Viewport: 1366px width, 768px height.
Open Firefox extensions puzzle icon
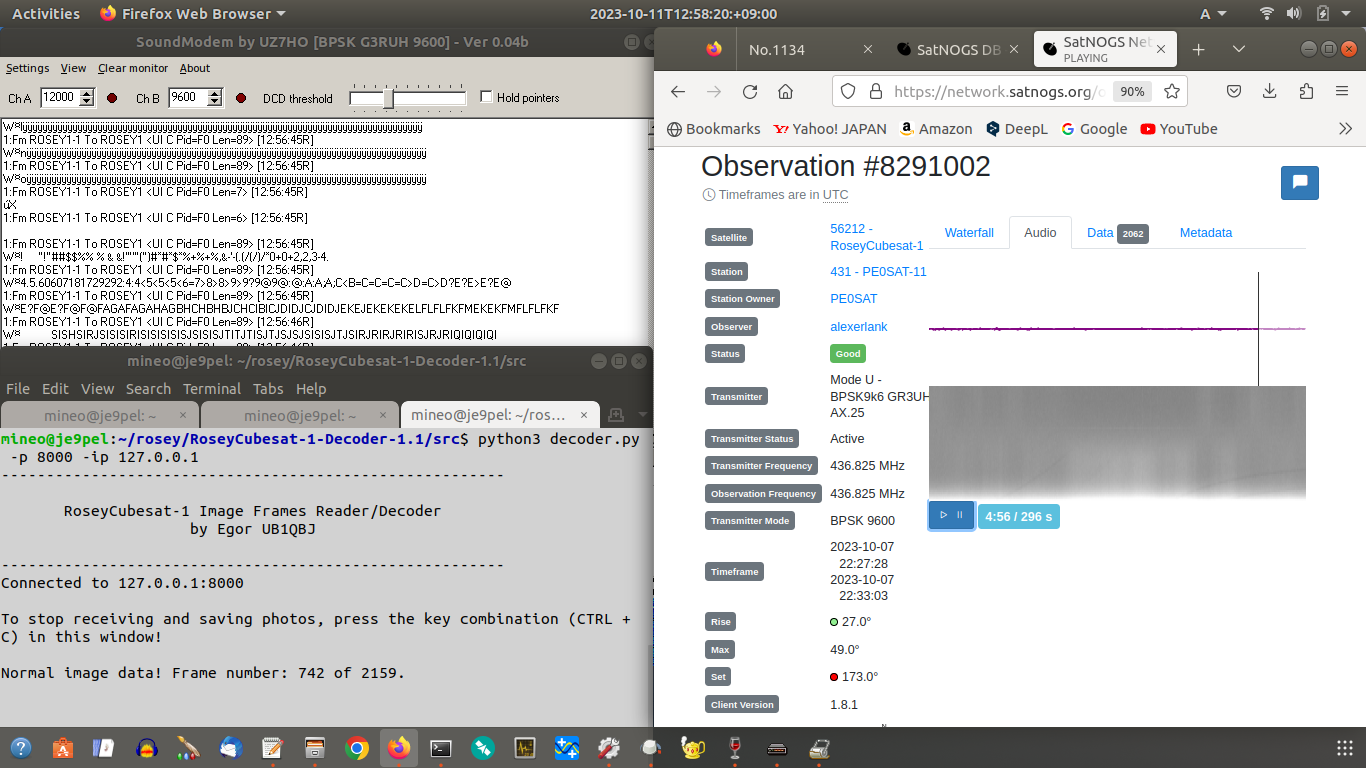[1306, 91]
